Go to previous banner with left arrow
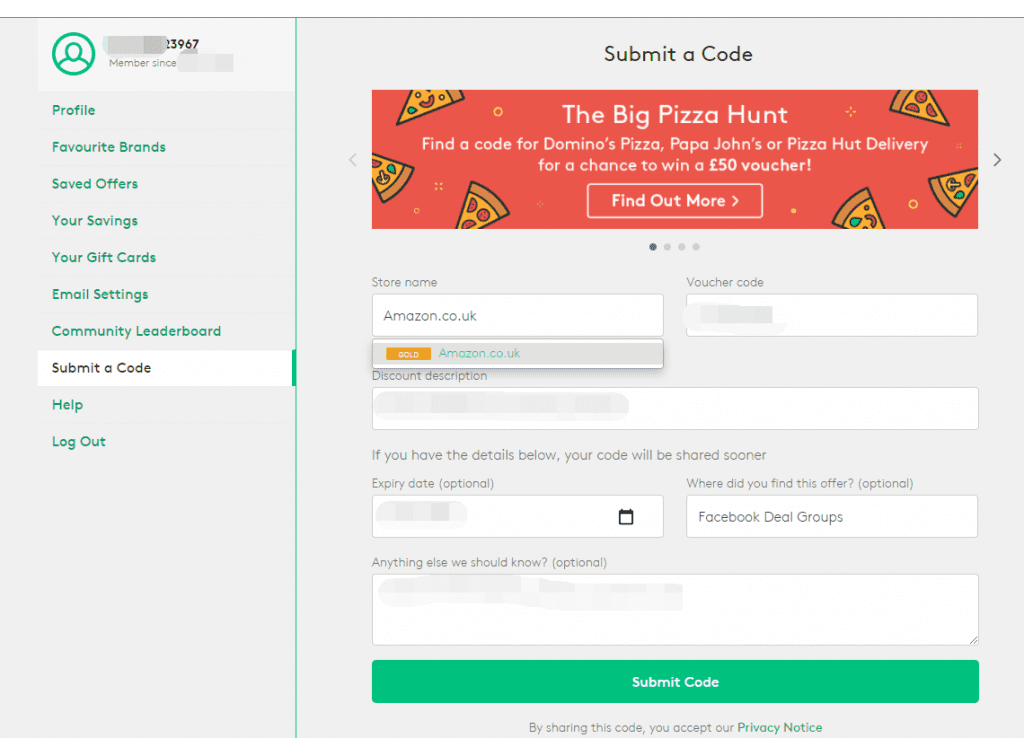 coord(353,160)
